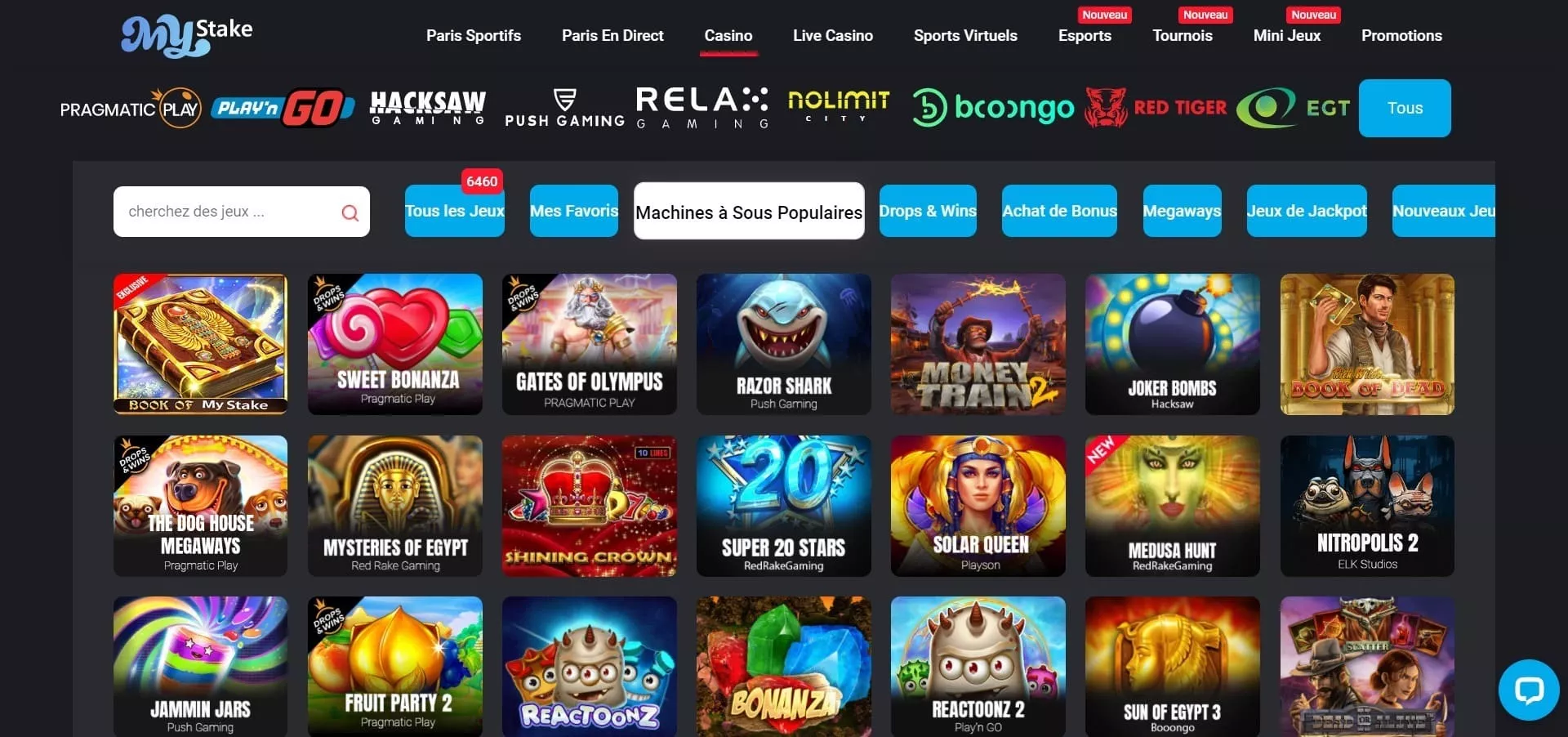Image resolution: width=1568 pixels, height=737 pixels.
Task: Pick the Nolimit City provider logo
Action: 839,107
